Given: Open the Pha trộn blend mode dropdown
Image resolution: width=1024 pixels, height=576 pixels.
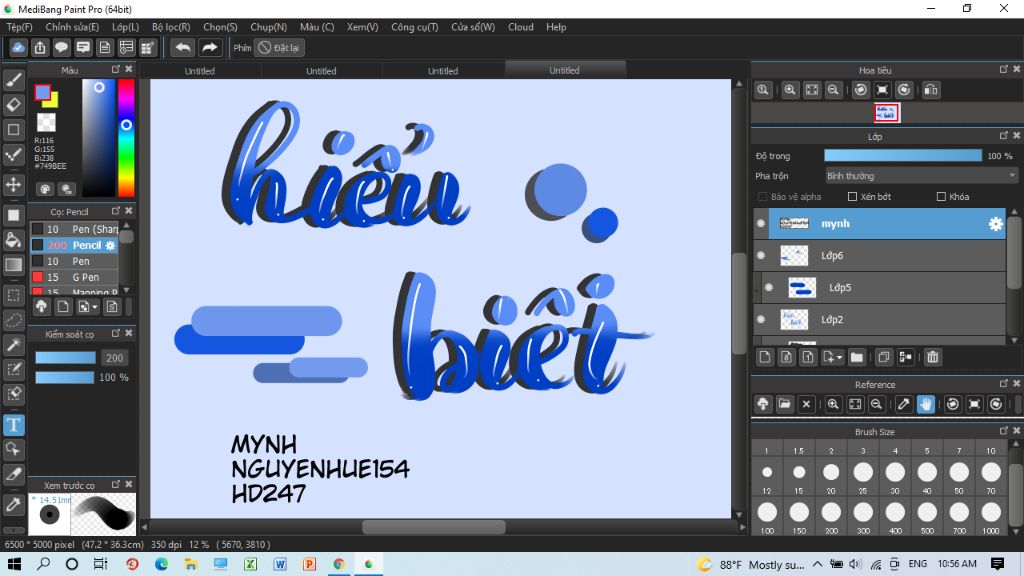Looking at the screenshot, I should coord(921,176).
